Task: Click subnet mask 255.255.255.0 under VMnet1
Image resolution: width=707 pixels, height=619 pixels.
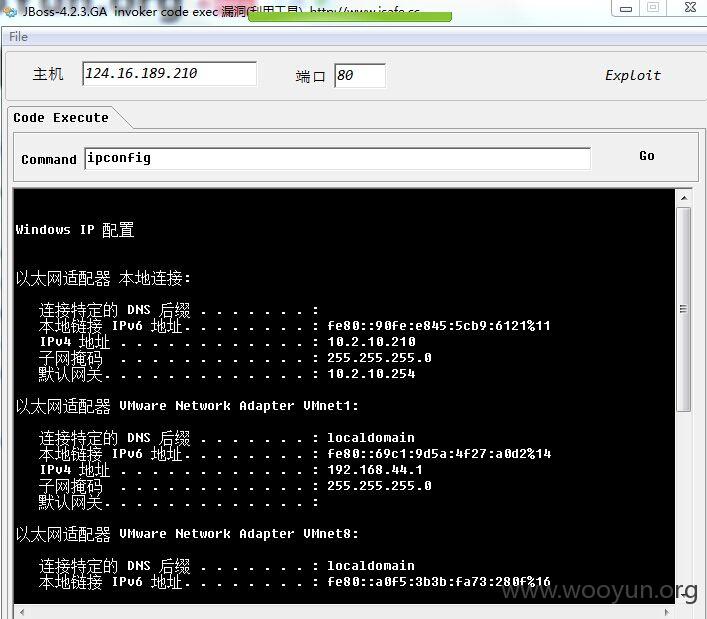Action: tap(379, 486)
